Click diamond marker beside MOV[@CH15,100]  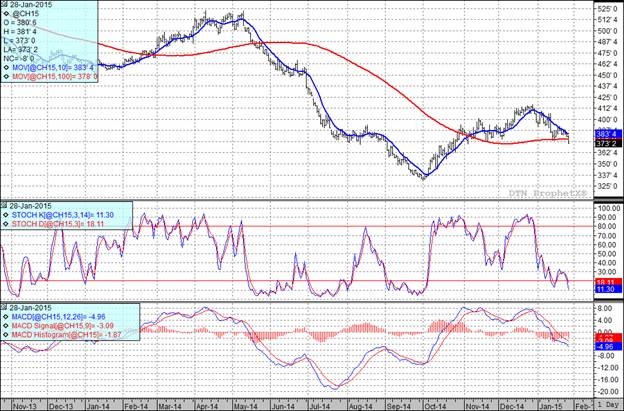coord(6,76)
